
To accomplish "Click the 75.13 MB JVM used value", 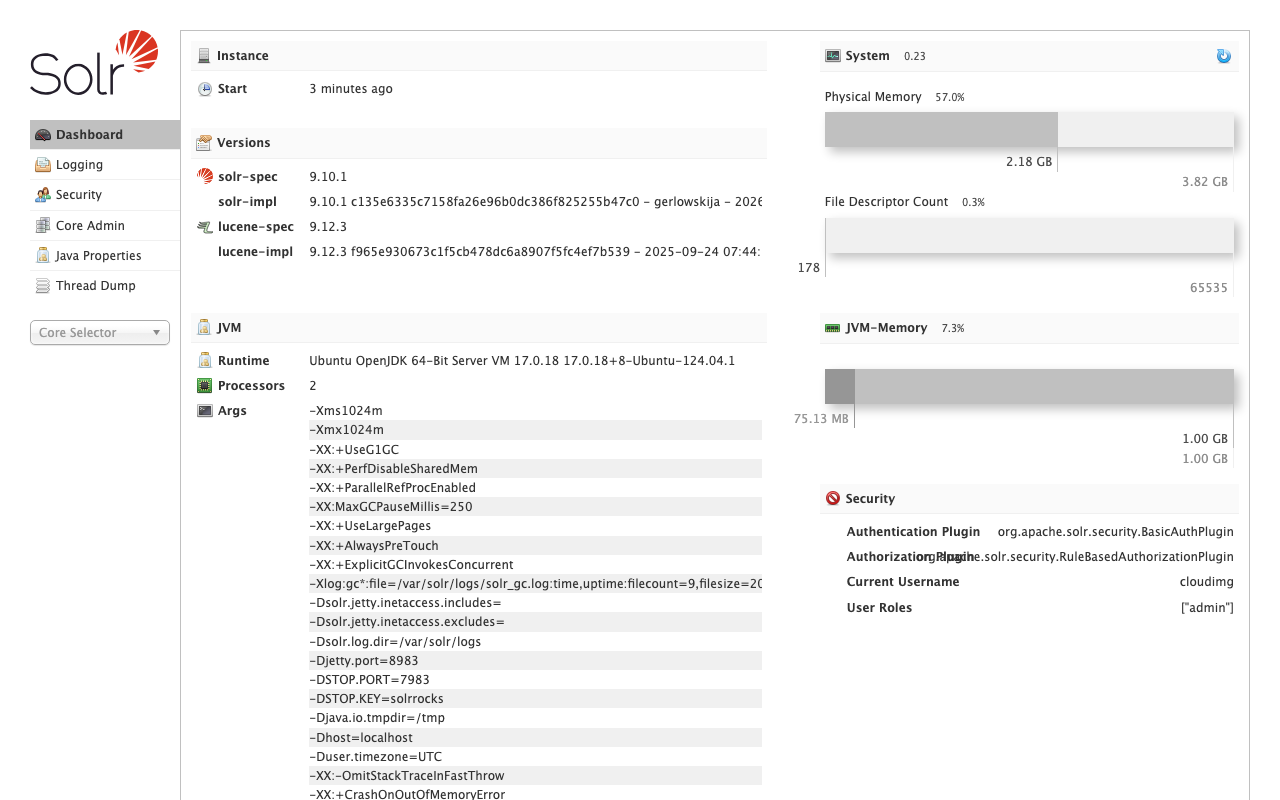I will (x=821, y=419).
